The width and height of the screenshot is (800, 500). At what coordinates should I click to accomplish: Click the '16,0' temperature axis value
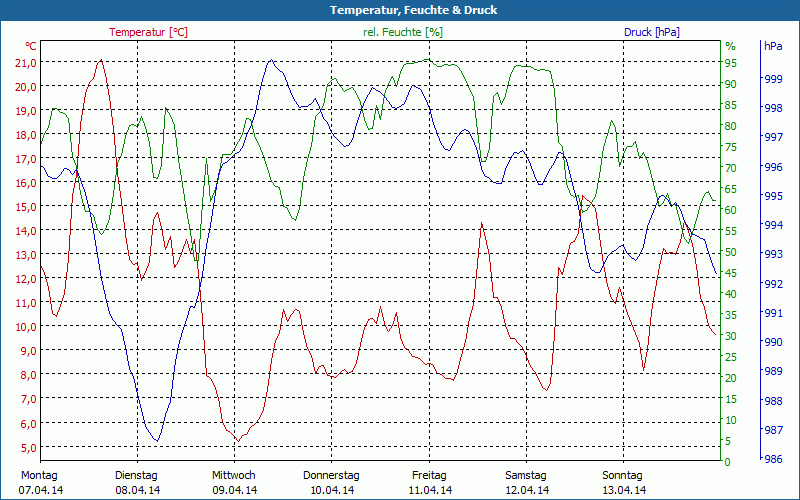26,183
